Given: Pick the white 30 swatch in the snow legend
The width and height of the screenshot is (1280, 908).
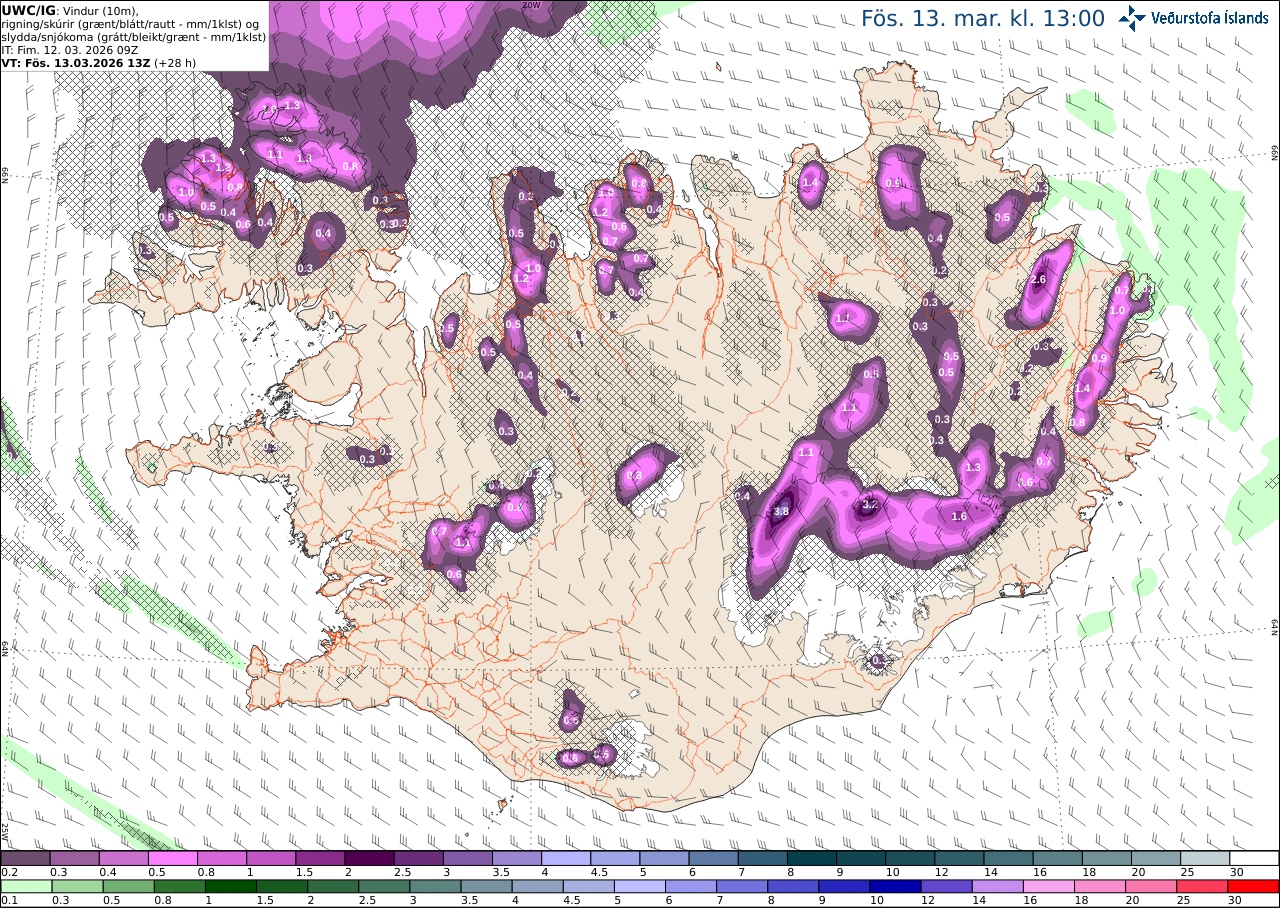Looking at the screenshot, I should pos(1254,858).
